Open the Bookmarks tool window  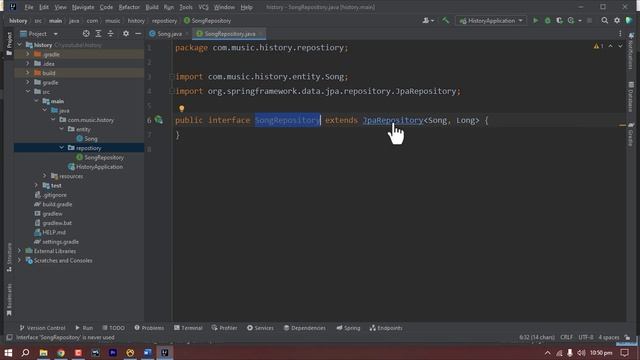click(9, 300)
